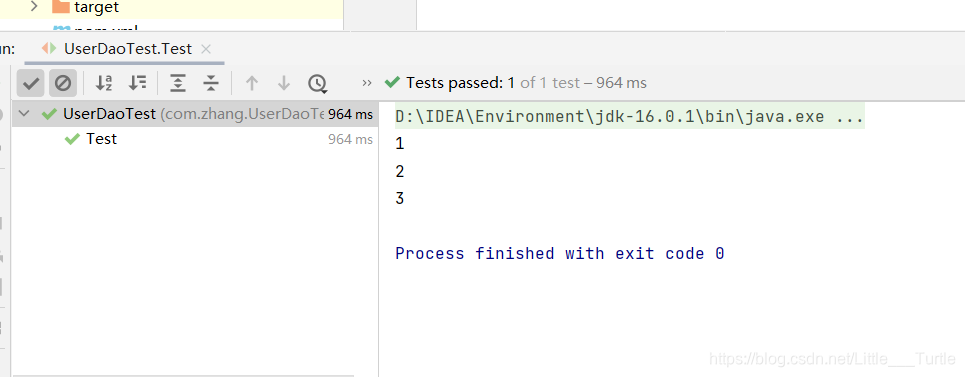
Task: Close the UserDaoTest.Test run tab
Action: 206,49
